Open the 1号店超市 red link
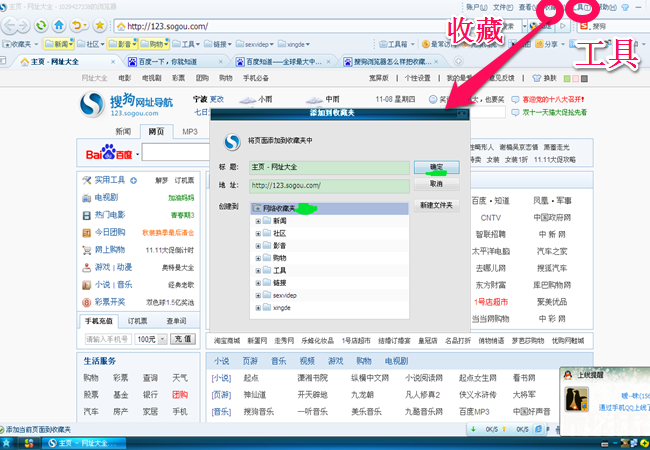The width and height of the screenshot is (650, 450). (491, 302)
